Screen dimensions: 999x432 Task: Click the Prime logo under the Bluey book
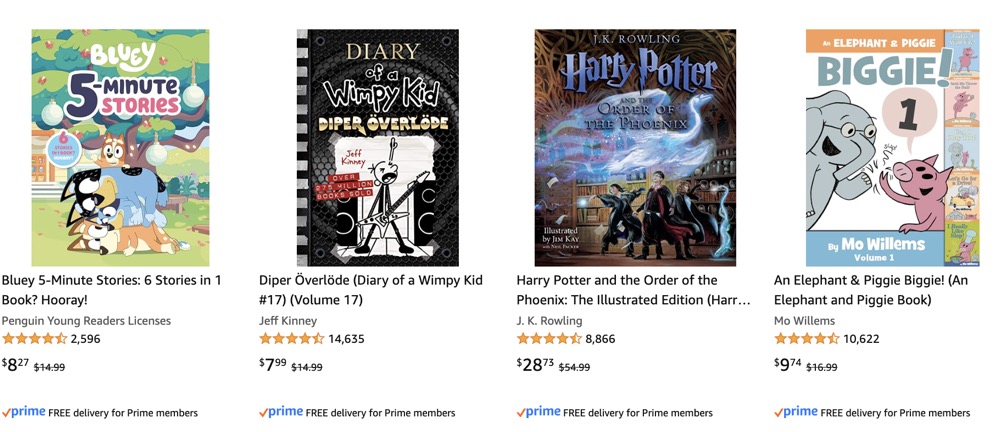click(24, 412)
